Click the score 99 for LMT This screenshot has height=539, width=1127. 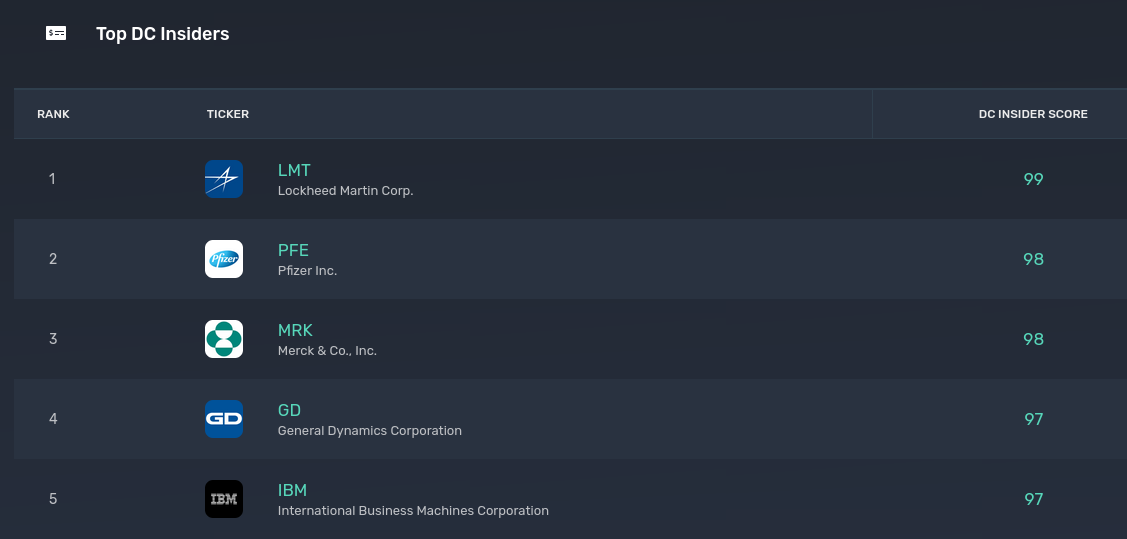coord(1034,179)
